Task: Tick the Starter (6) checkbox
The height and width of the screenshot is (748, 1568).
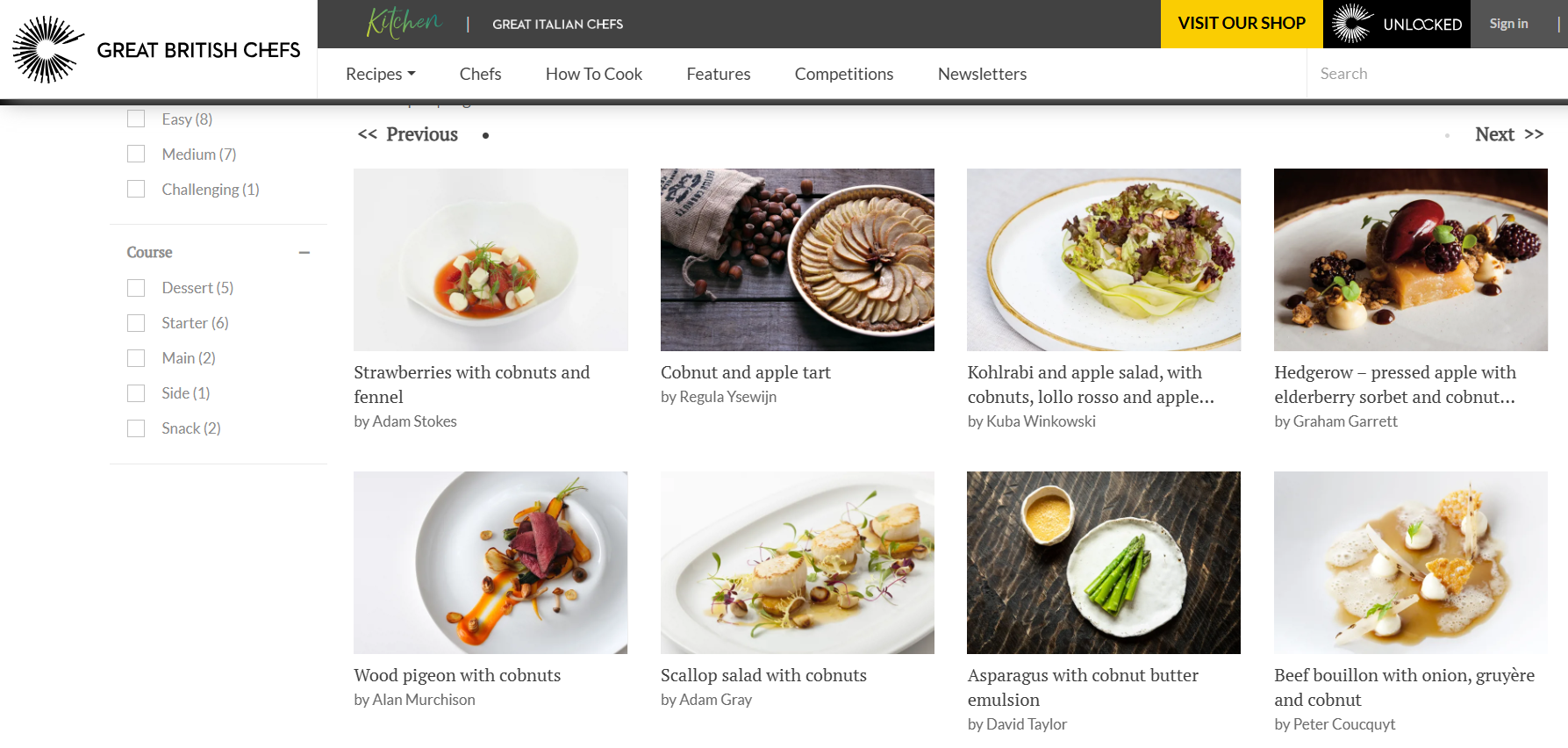Action: pos(136,323)
